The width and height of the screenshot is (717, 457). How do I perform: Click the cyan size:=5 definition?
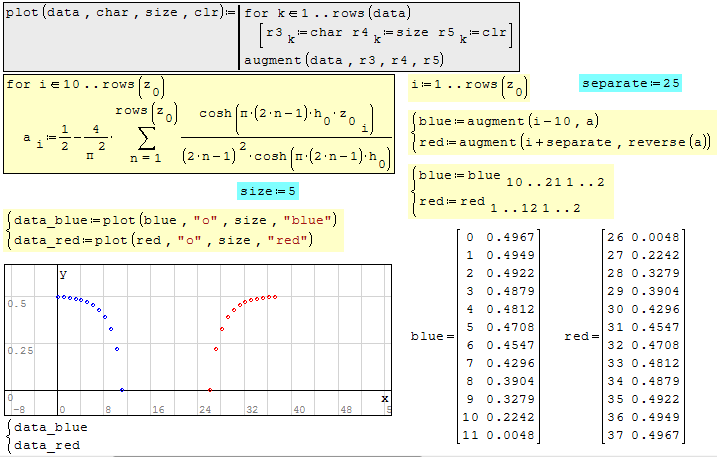click(267, 191)
